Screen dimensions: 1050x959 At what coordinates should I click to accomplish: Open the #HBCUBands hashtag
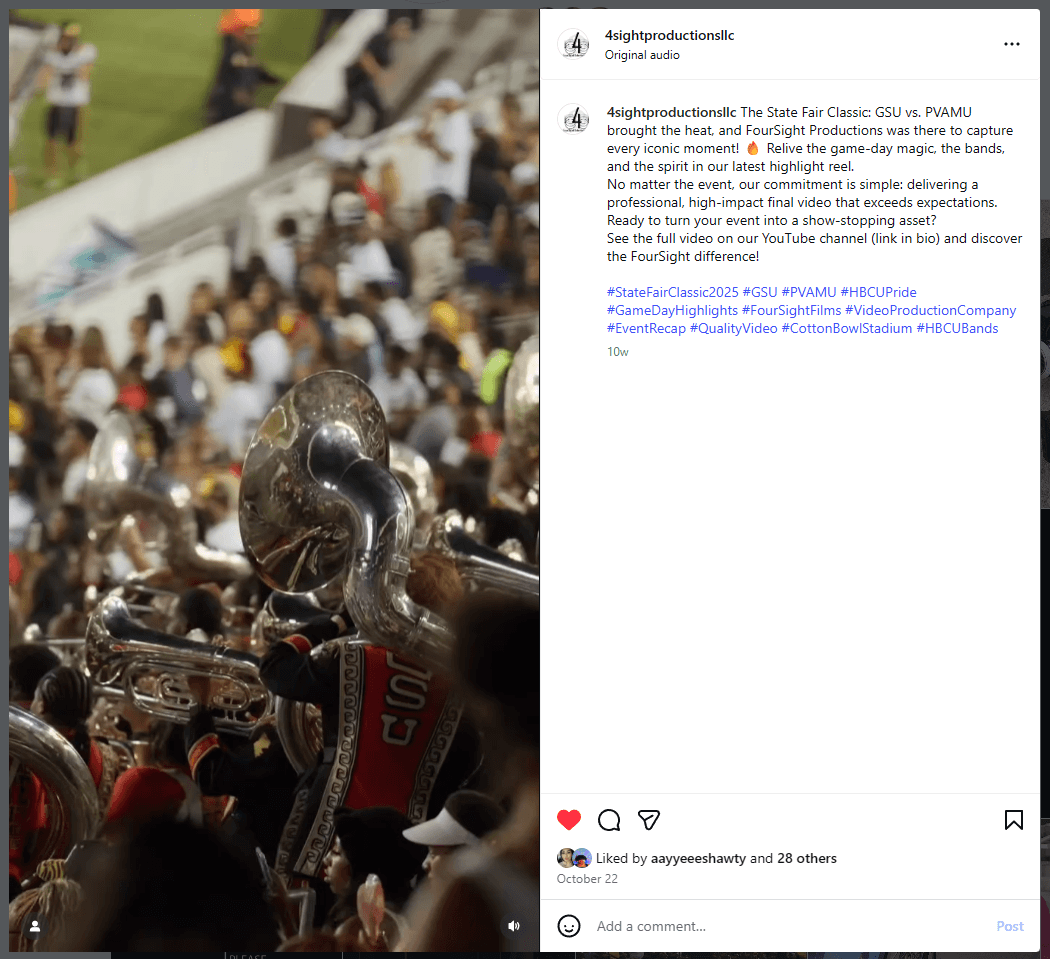point(956,328)
